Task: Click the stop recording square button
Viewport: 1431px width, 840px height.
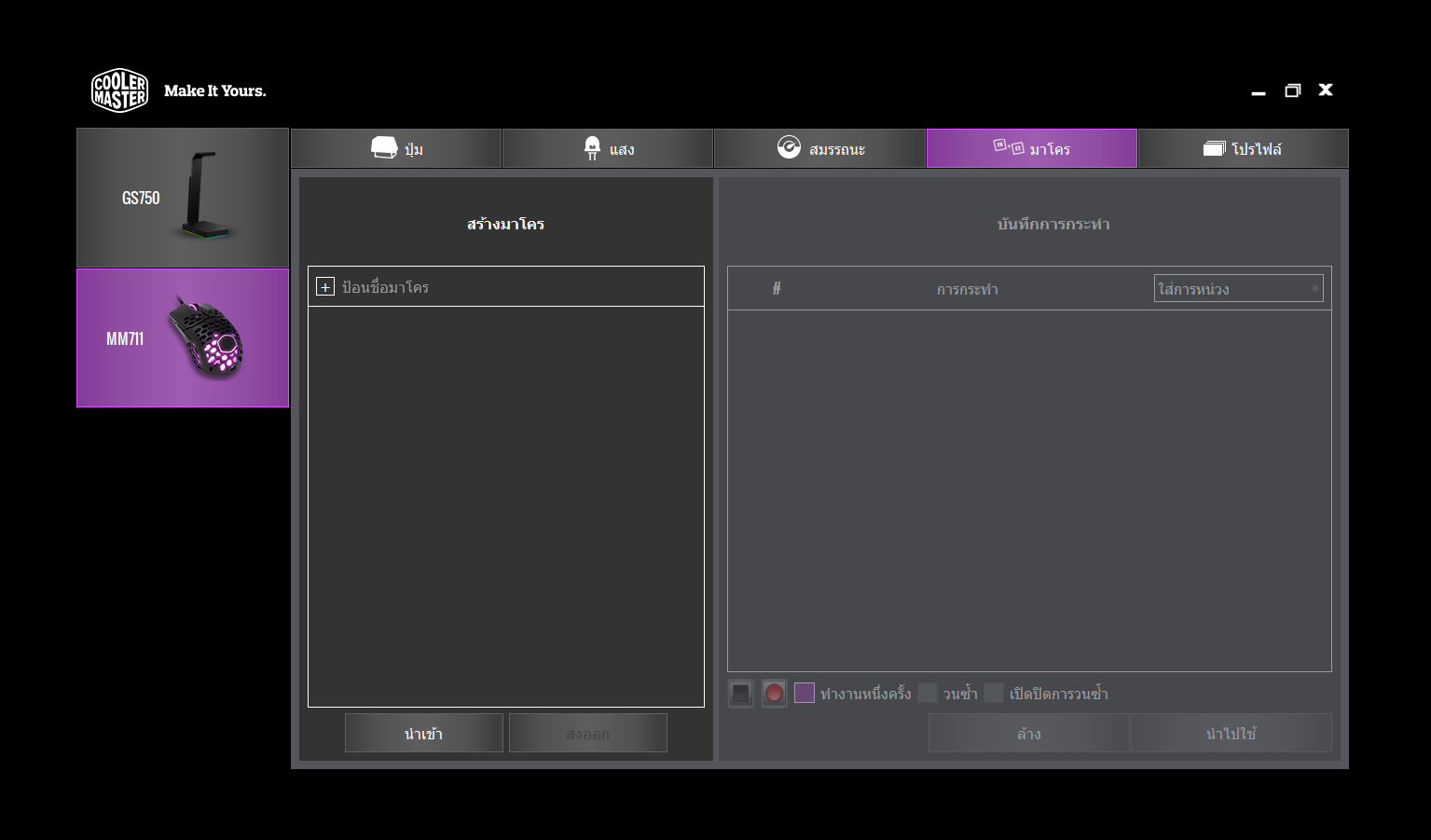Action: pyautogui.click(x=740, y=693)
